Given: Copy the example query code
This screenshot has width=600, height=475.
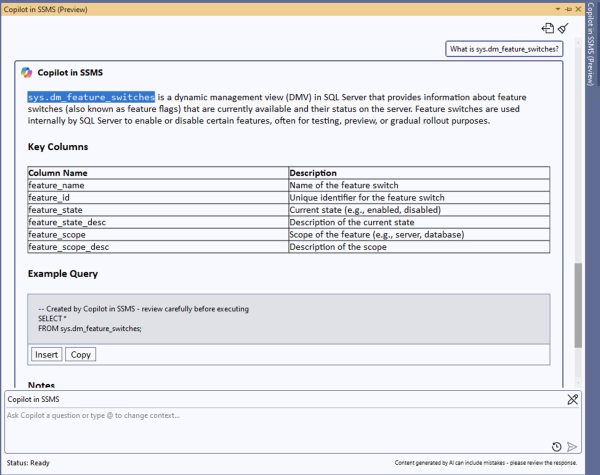Looking at the screenshot, I should (x=81, y=354).
